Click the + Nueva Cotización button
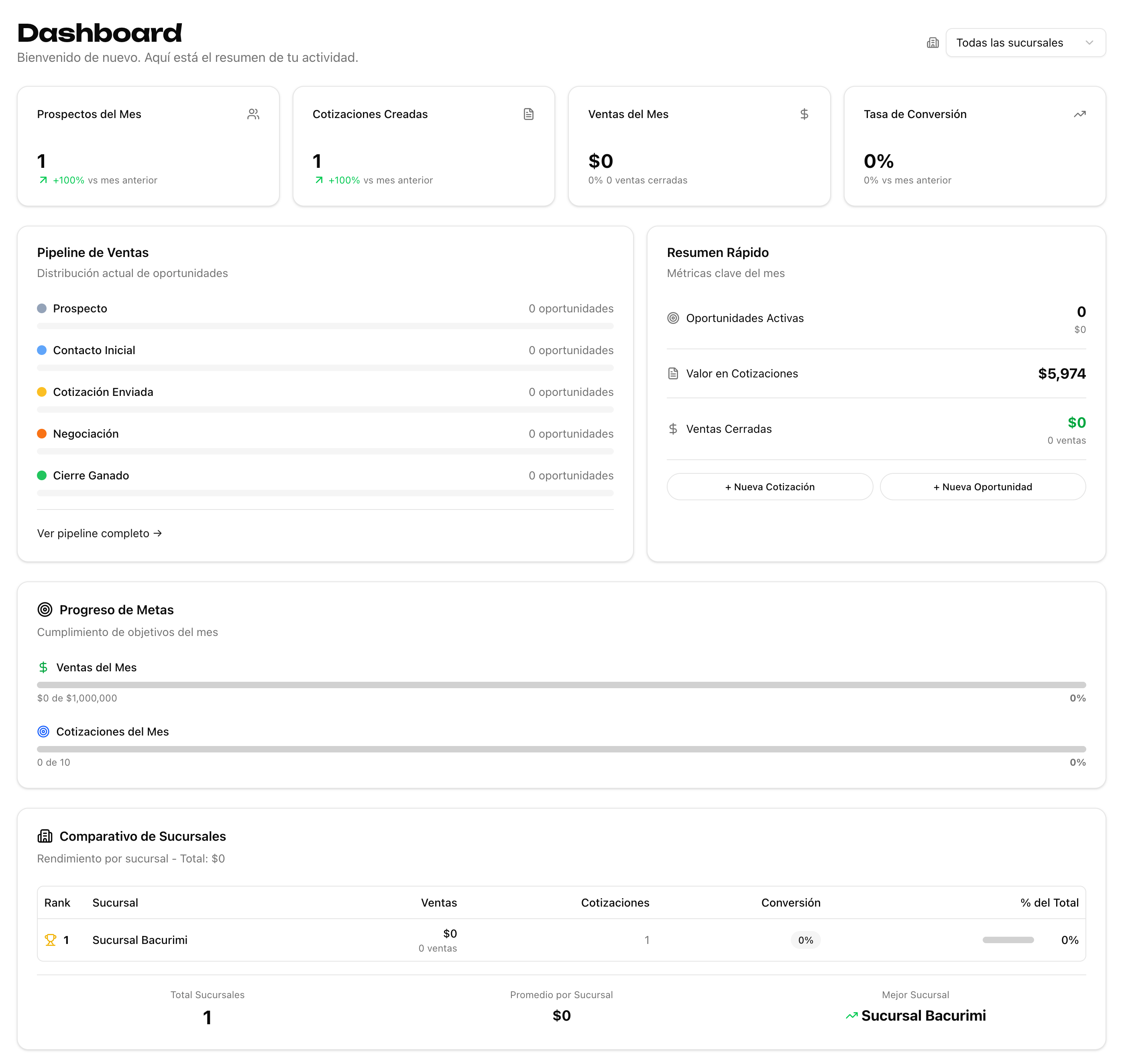The height and width of the screenshot is (1064, 1124). 769,487
